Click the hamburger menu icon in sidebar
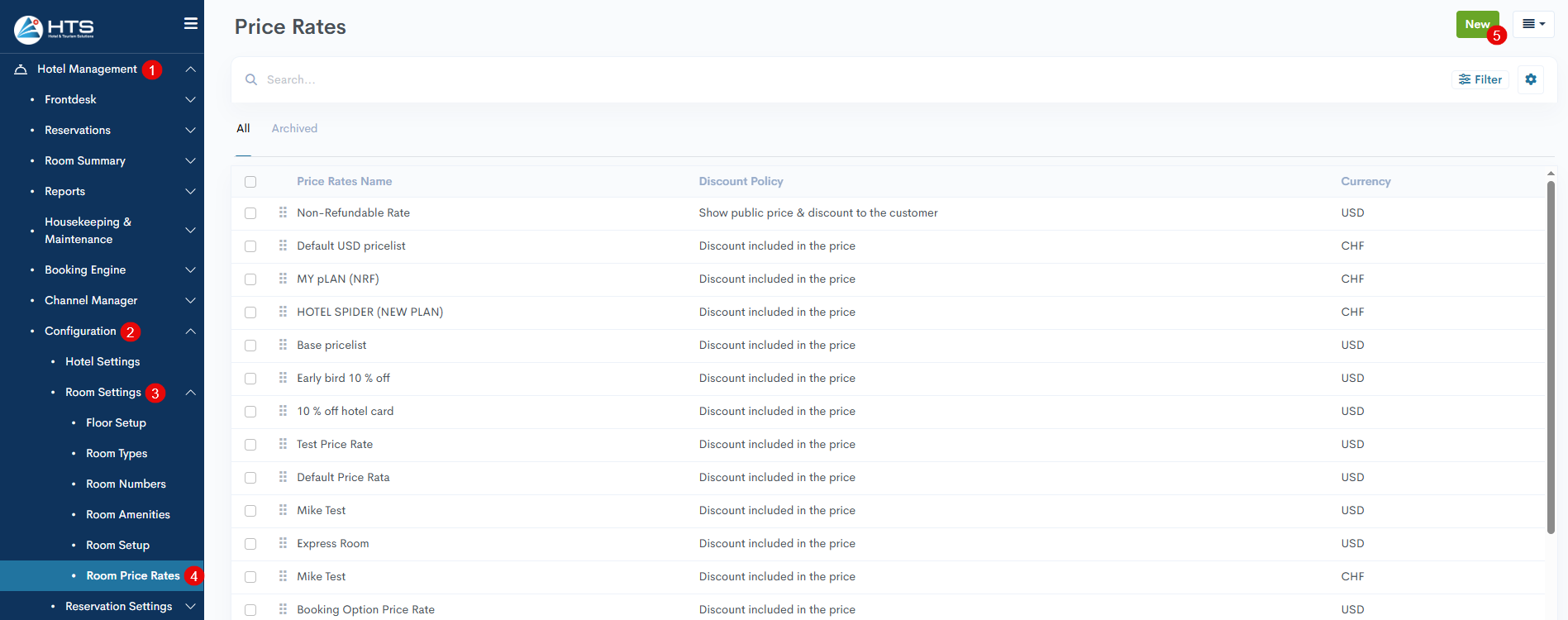 coord(190,24)
